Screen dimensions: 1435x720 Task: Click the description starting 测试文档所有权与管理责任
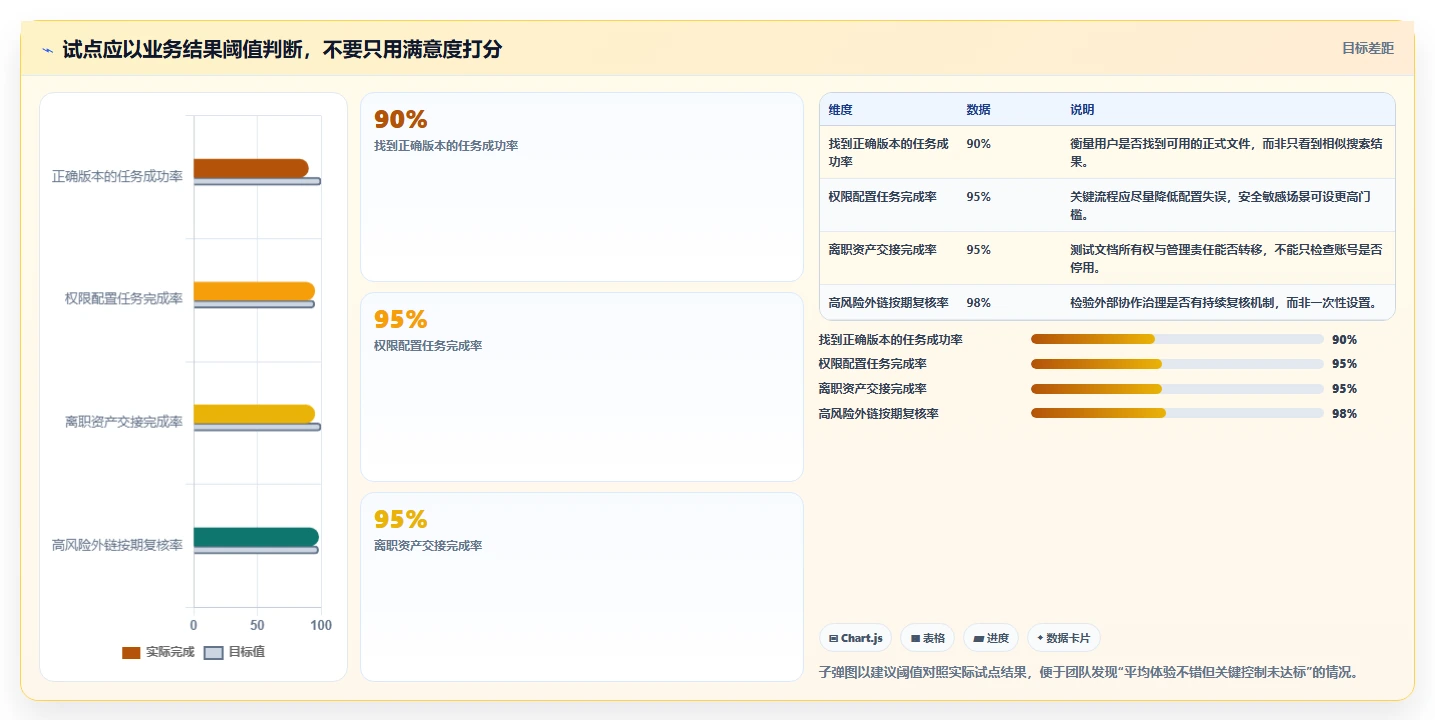[1227, 258]
